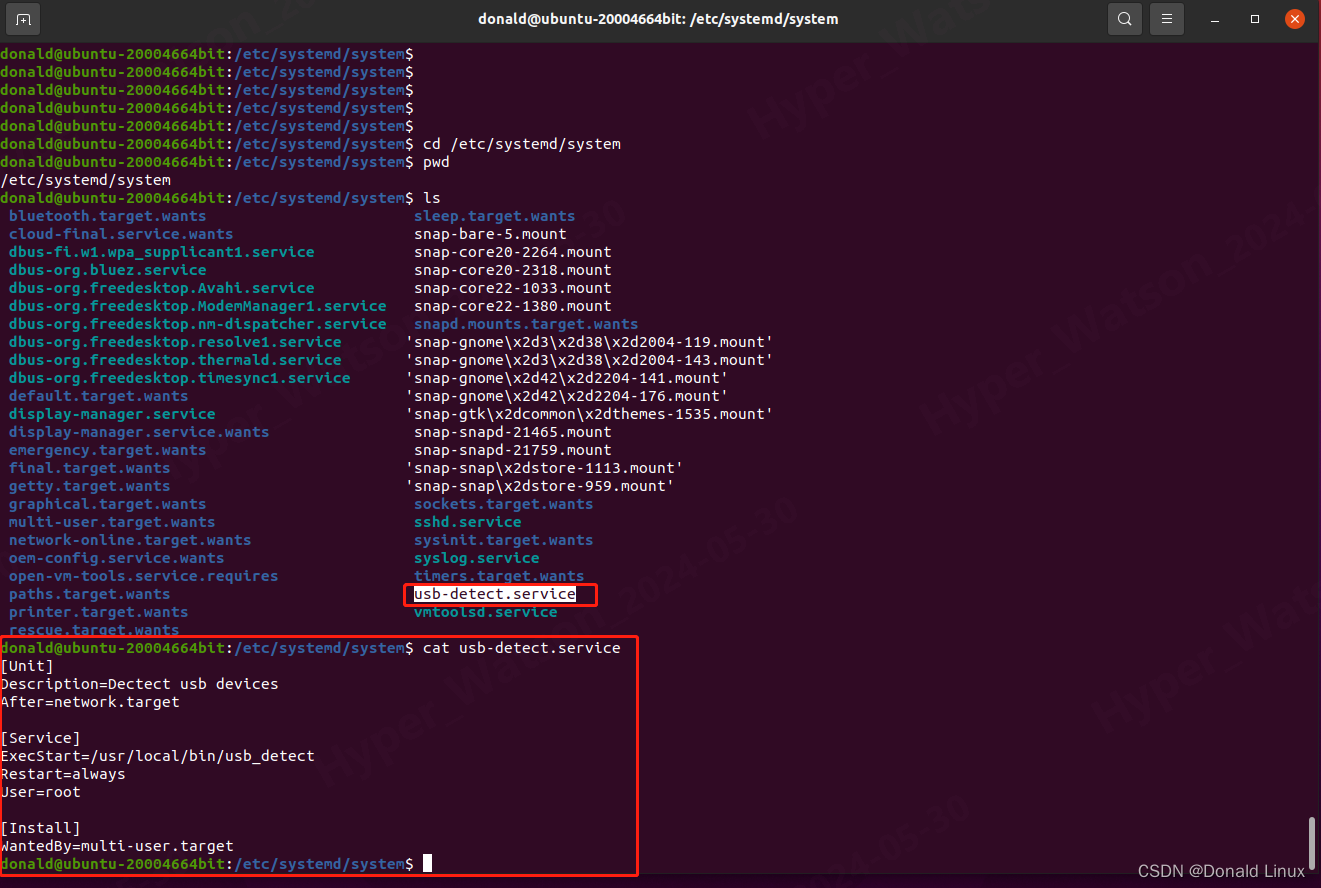Select the syslog.service entry

pyautogui.click(x=476, y=558)
